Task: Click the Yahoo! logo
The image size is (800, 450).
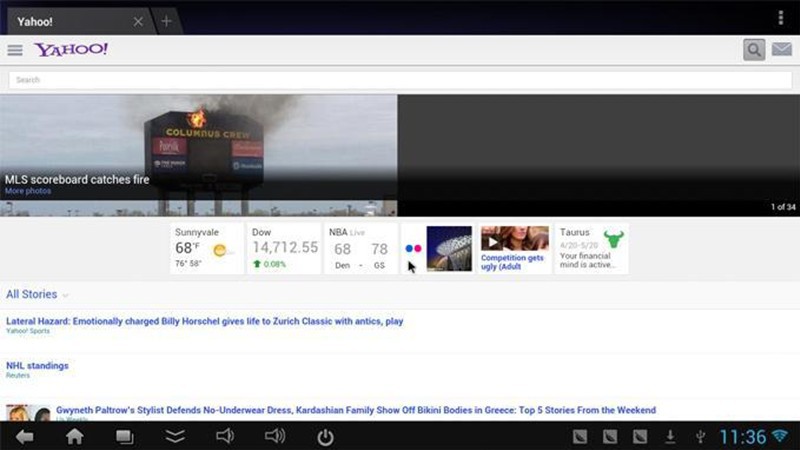Action: (71, 49)
